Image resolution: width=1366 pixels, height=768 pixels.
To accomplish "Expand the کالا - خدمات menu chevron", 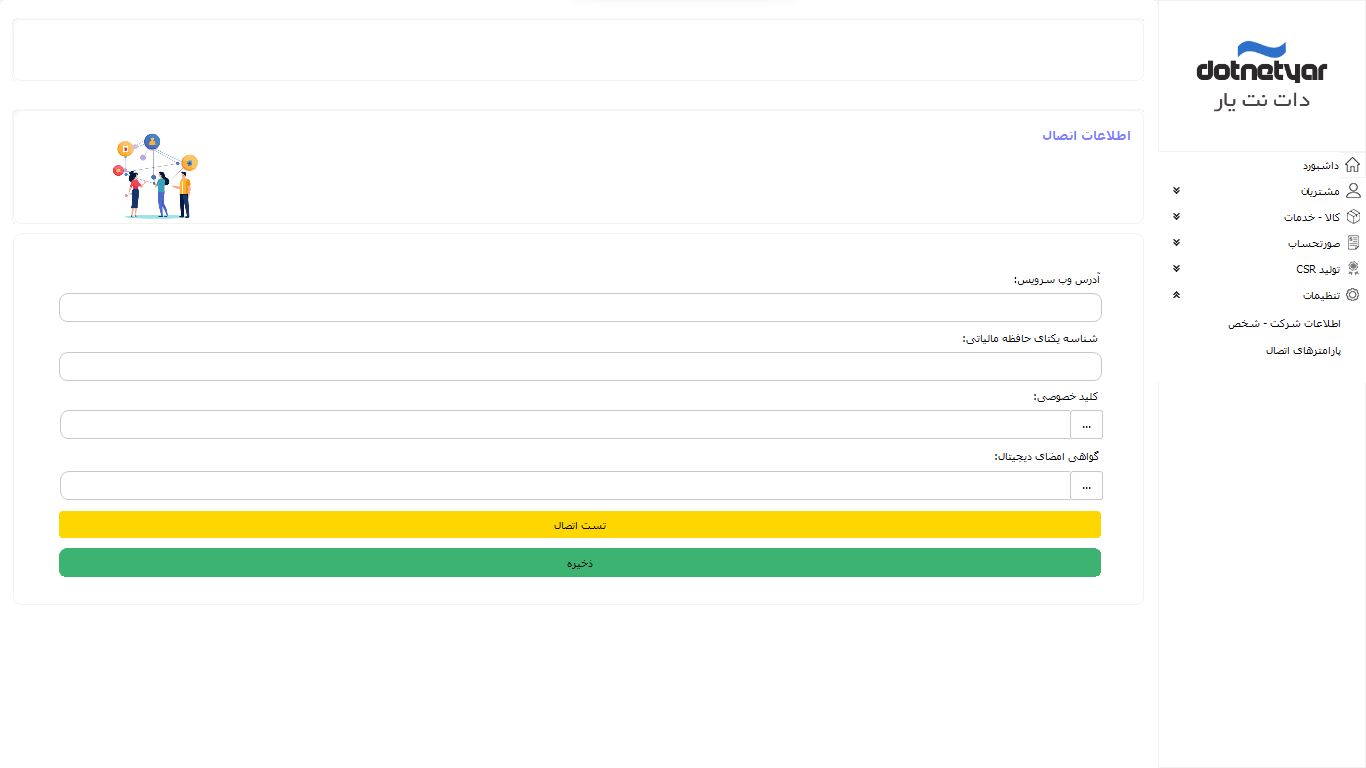I will 1176,216.
